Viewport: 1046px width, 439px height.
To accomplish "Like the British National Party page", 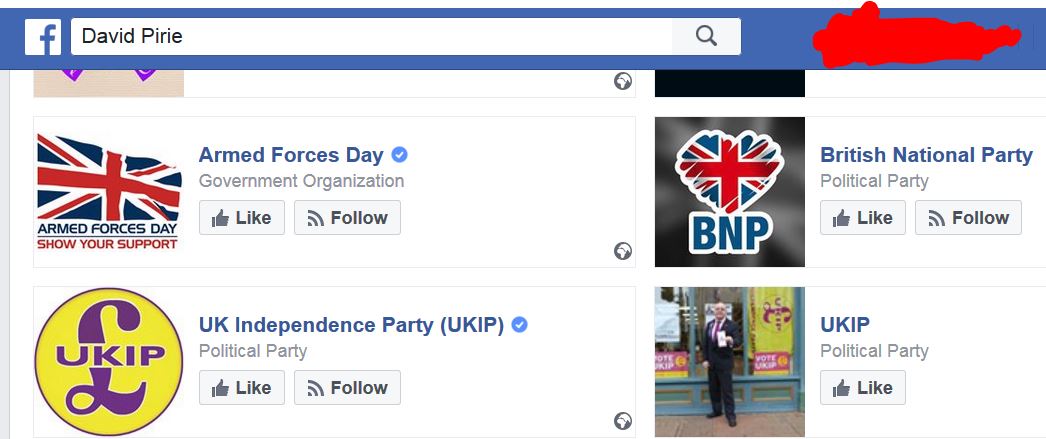I will pos(863,218).
